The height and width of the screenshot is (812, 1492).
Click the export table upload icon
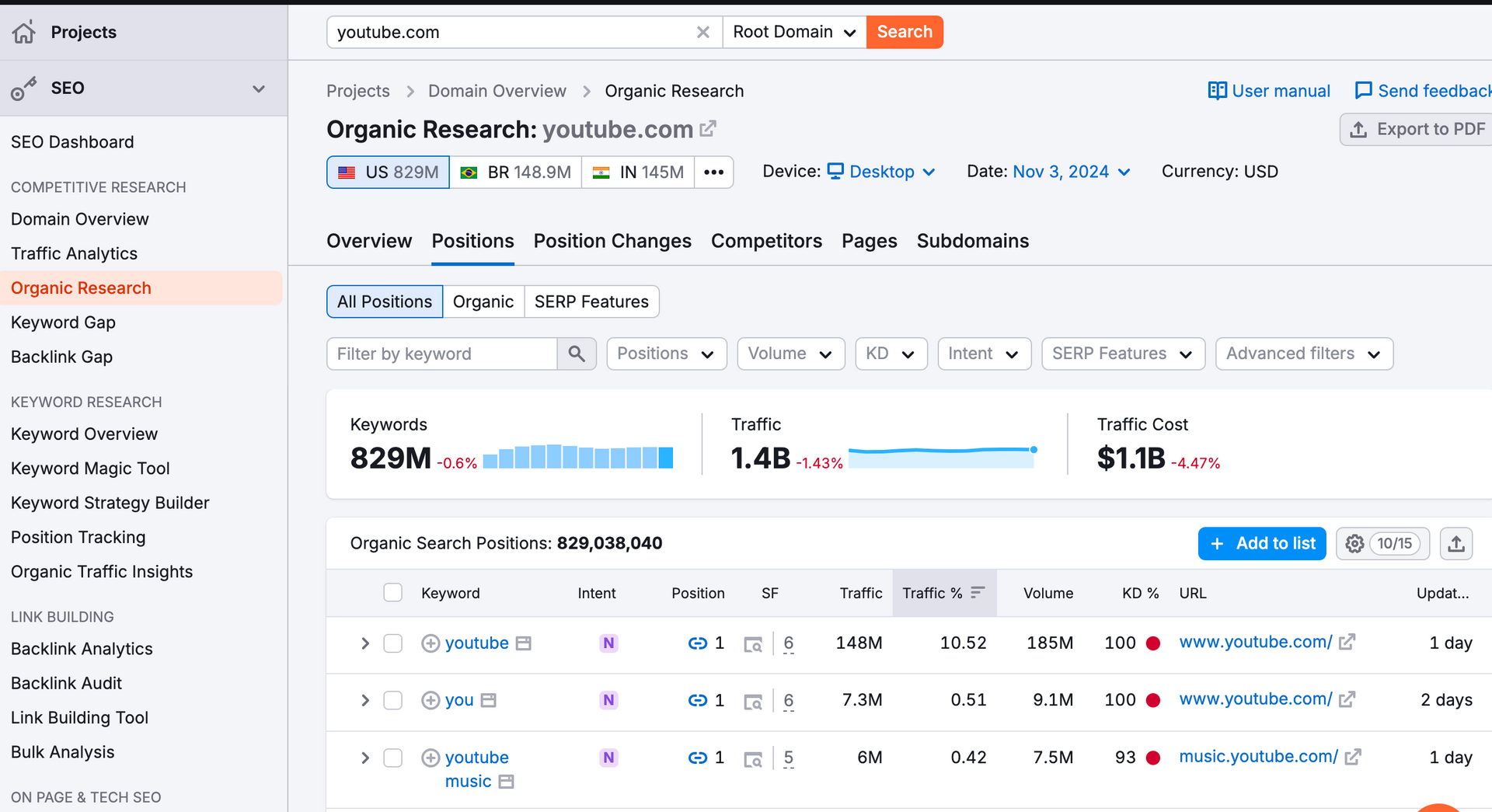1456,544
